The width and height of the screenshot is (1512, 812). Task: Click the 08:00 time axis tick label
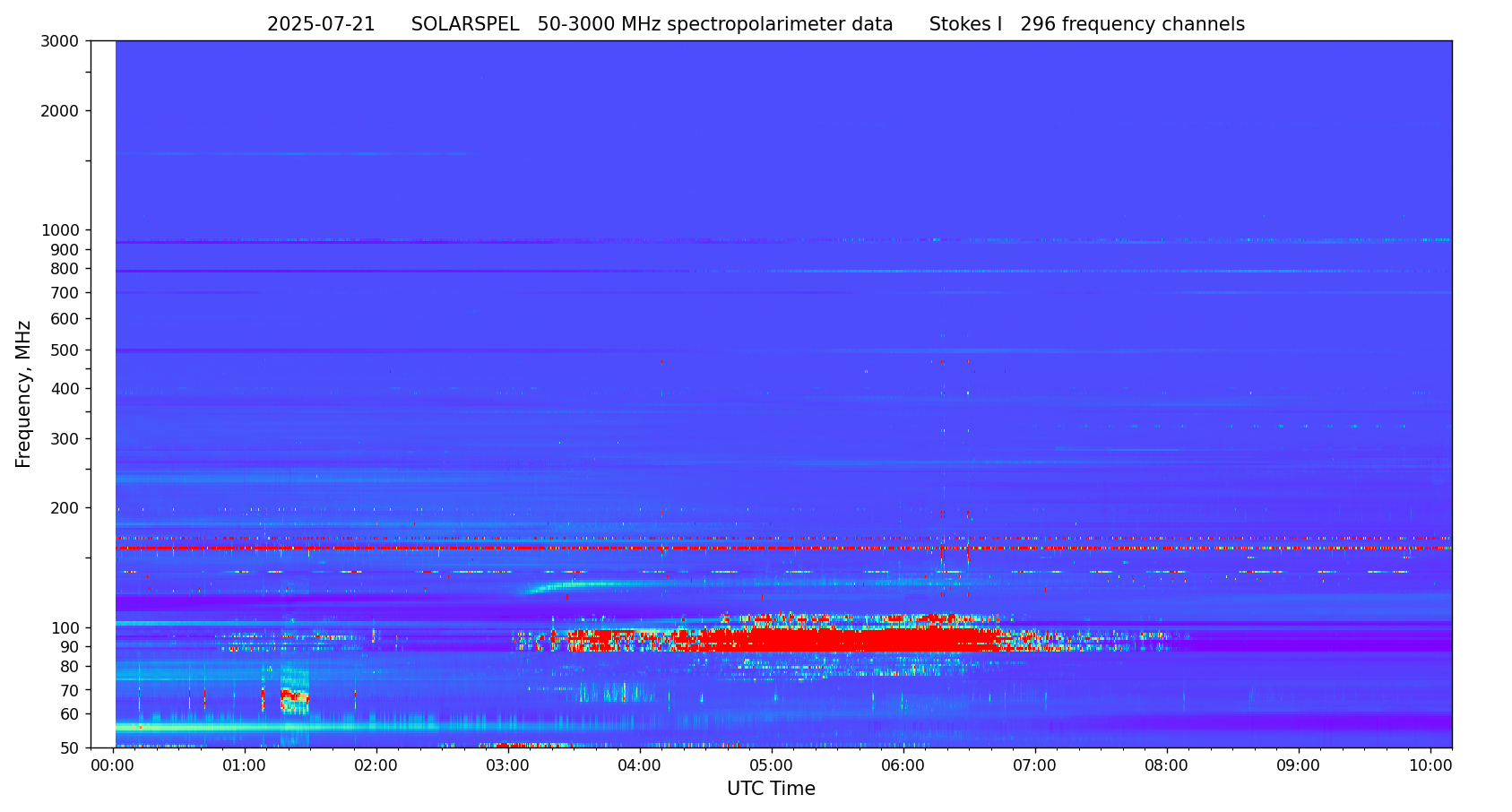(1166, 765)
